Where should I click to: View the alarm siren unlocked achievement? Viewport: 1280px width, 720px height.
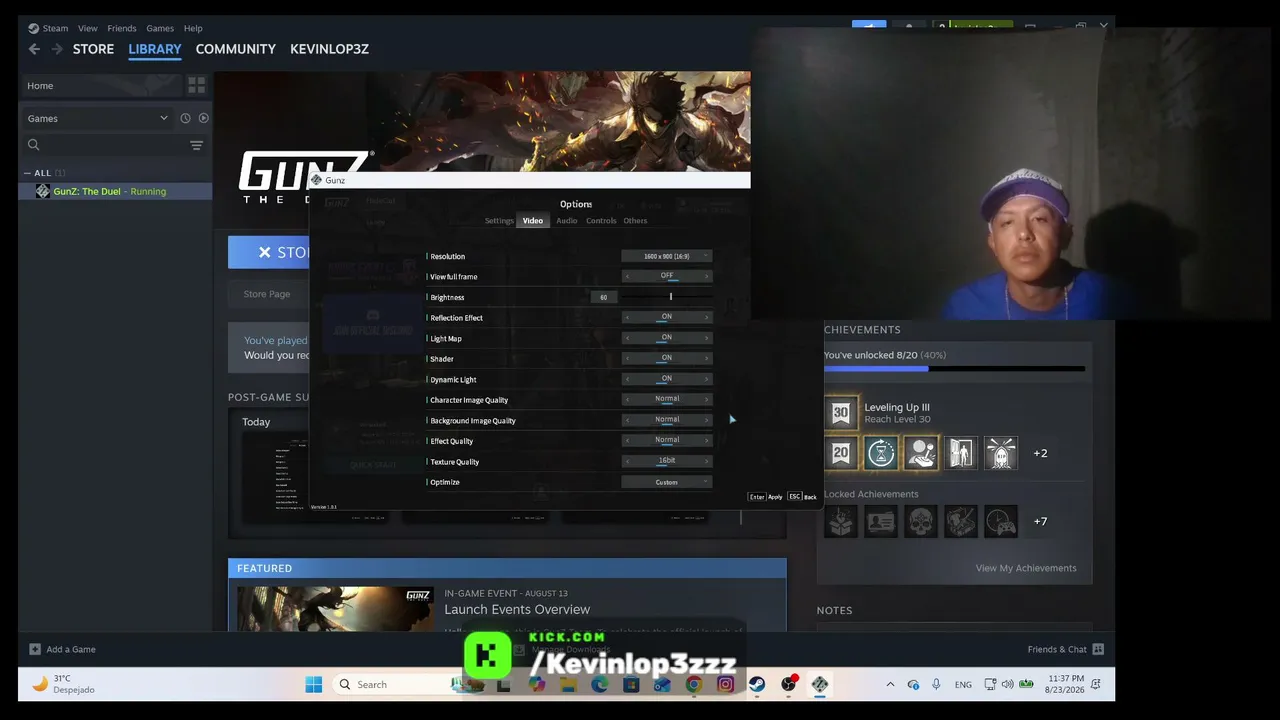[x=1001, y=453]
